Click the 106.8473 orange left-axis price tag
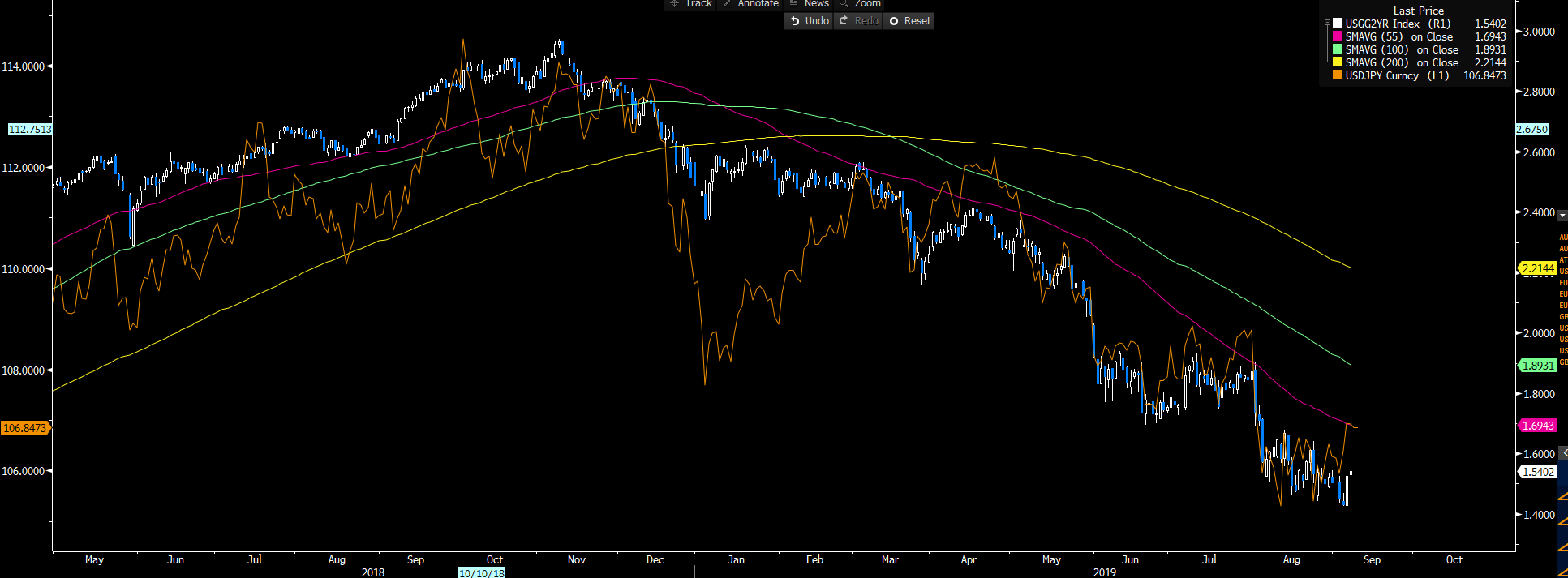The image size is (1568, 578). point(26,427)
